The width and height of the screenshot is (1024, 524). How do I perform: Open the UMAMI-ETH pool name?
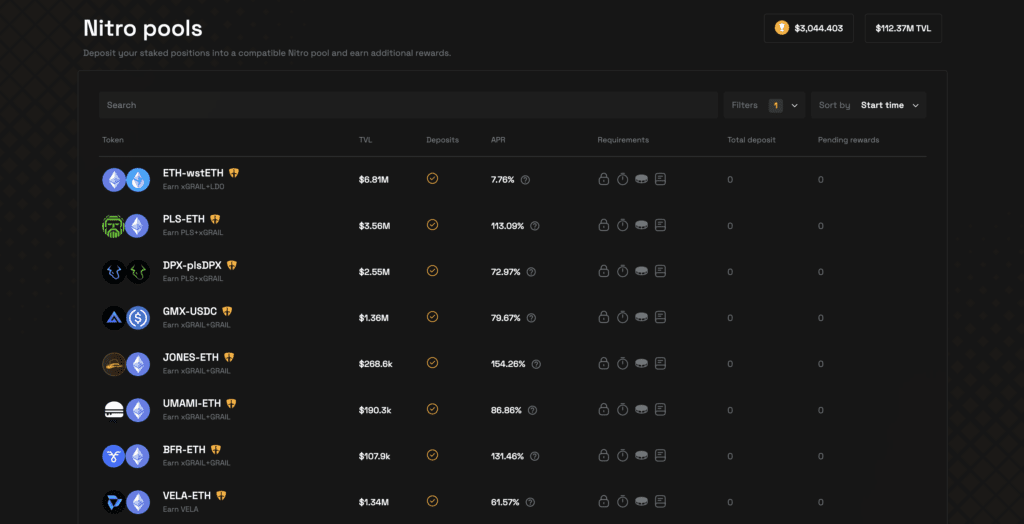(x=192, y=403)
